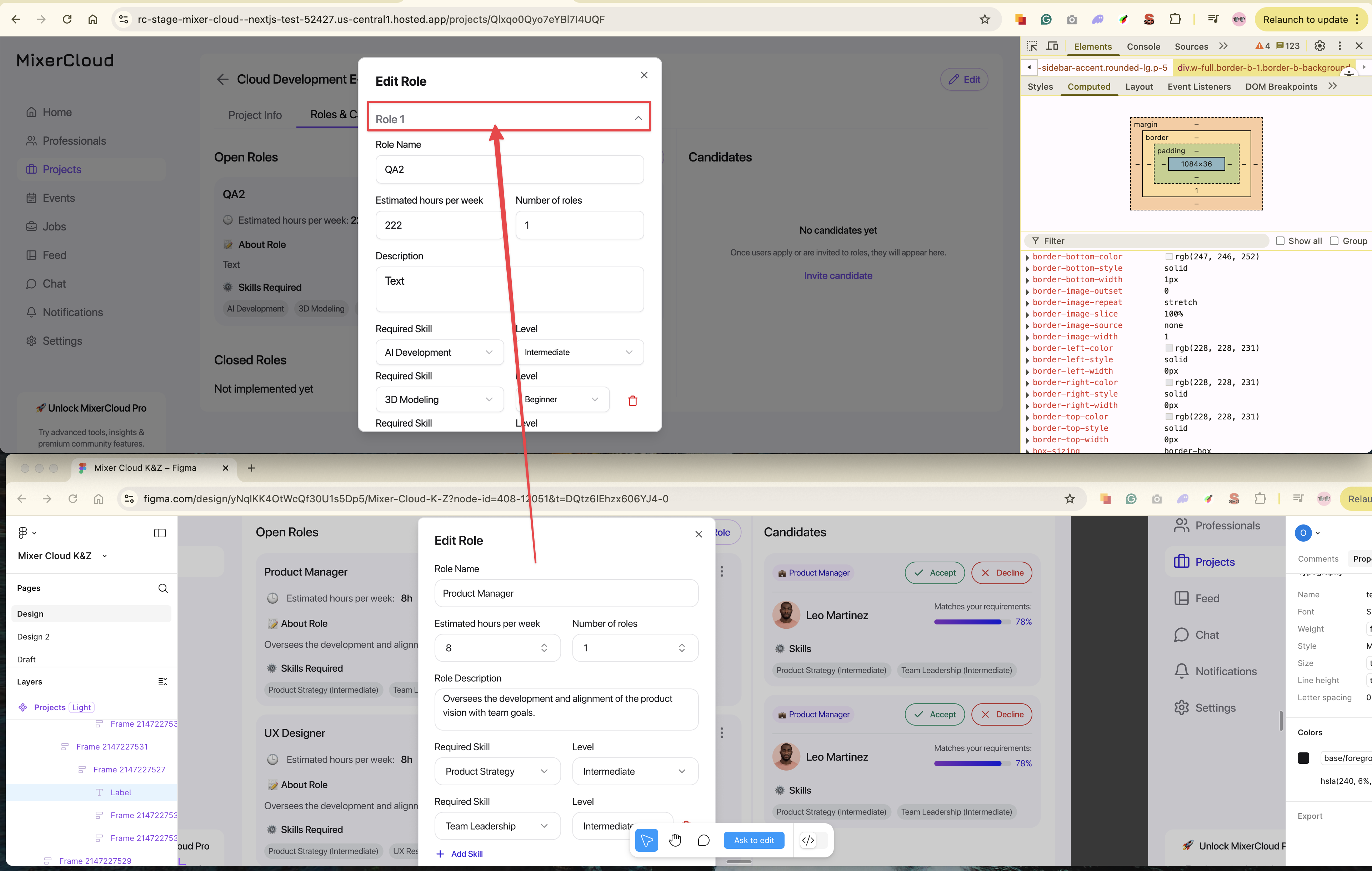The image size is (1372, 871).
Task: Click the Ask to edit button
Action: pyautogui.click(x=753, y=840)
